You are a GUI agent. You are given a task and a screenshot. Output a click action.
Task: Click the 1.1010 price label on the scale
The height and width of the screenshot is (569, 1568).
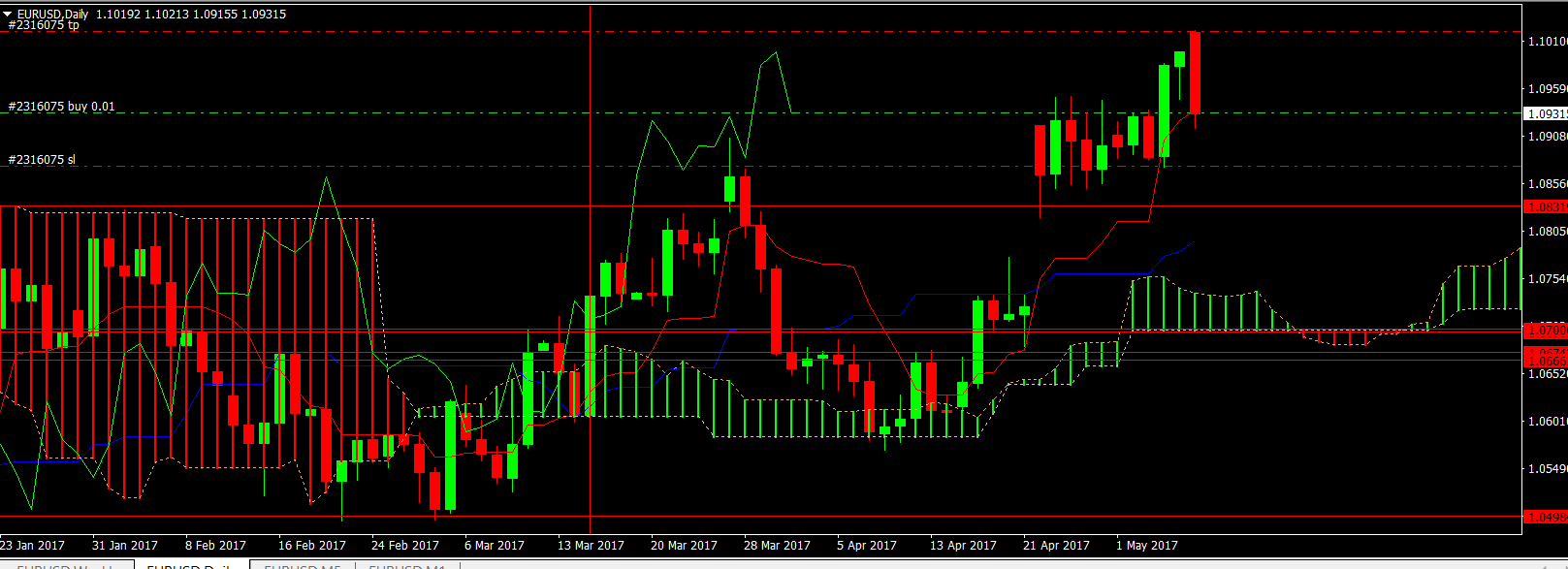tap(1547, 42)
